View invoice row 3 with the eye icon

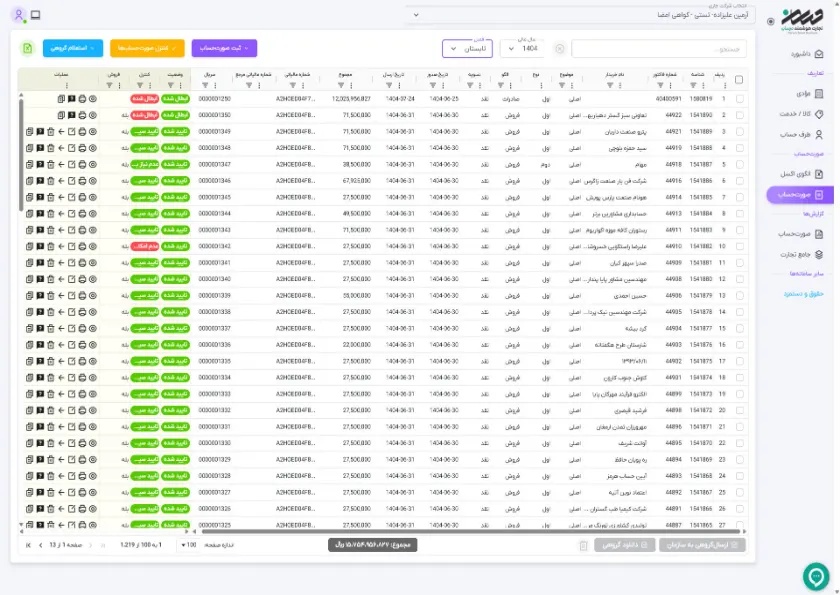tap(93, 132)
